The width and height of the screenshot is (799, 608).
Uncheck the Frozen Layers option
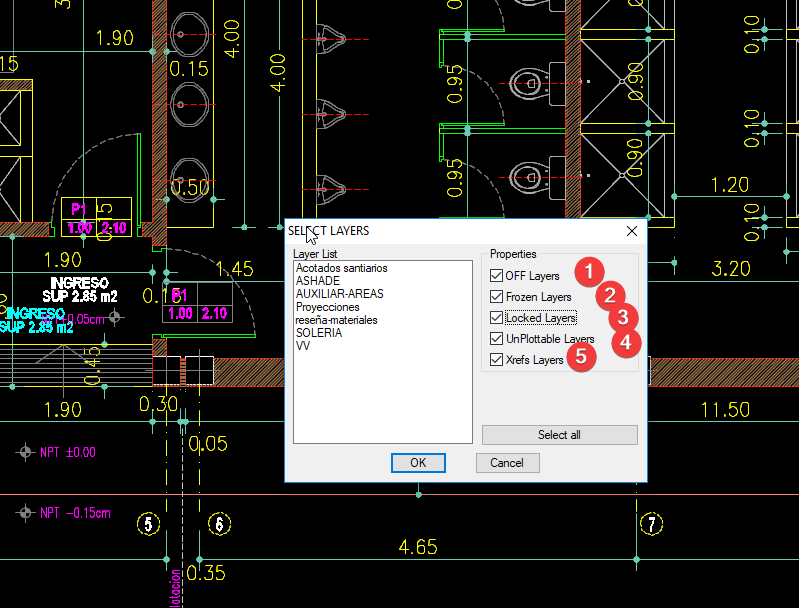pos(496,297)
